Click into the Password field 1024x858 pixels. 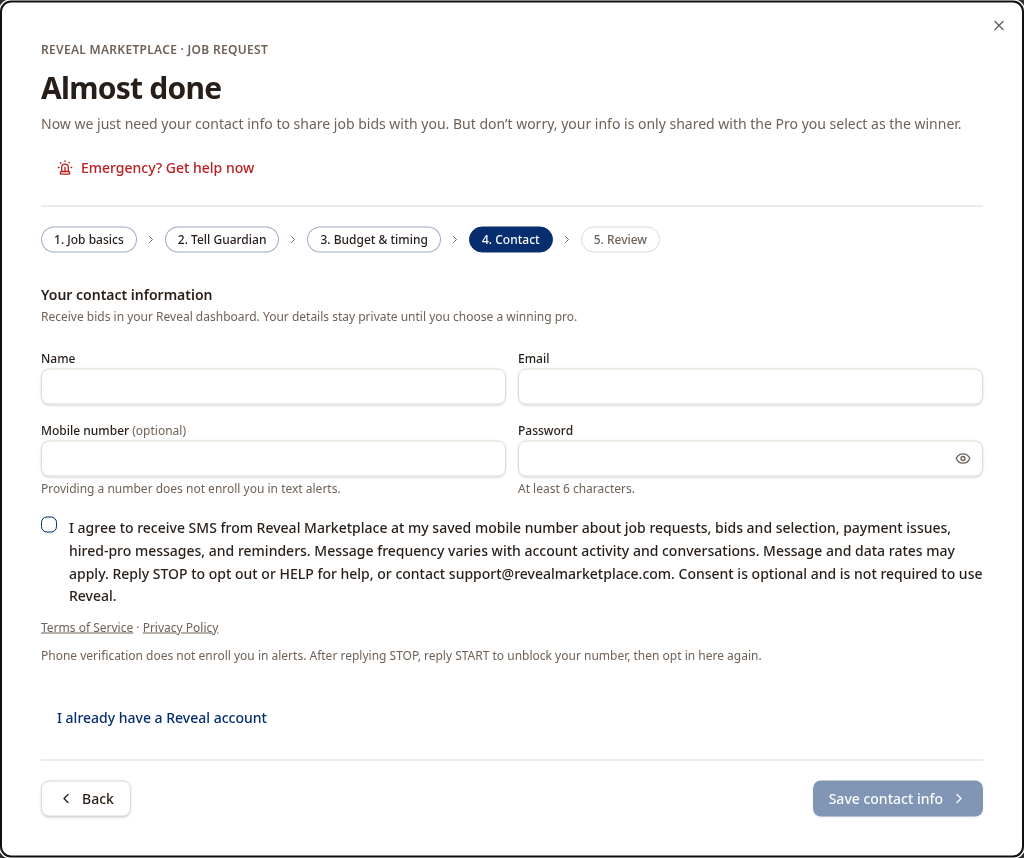[x=750, y=458]
